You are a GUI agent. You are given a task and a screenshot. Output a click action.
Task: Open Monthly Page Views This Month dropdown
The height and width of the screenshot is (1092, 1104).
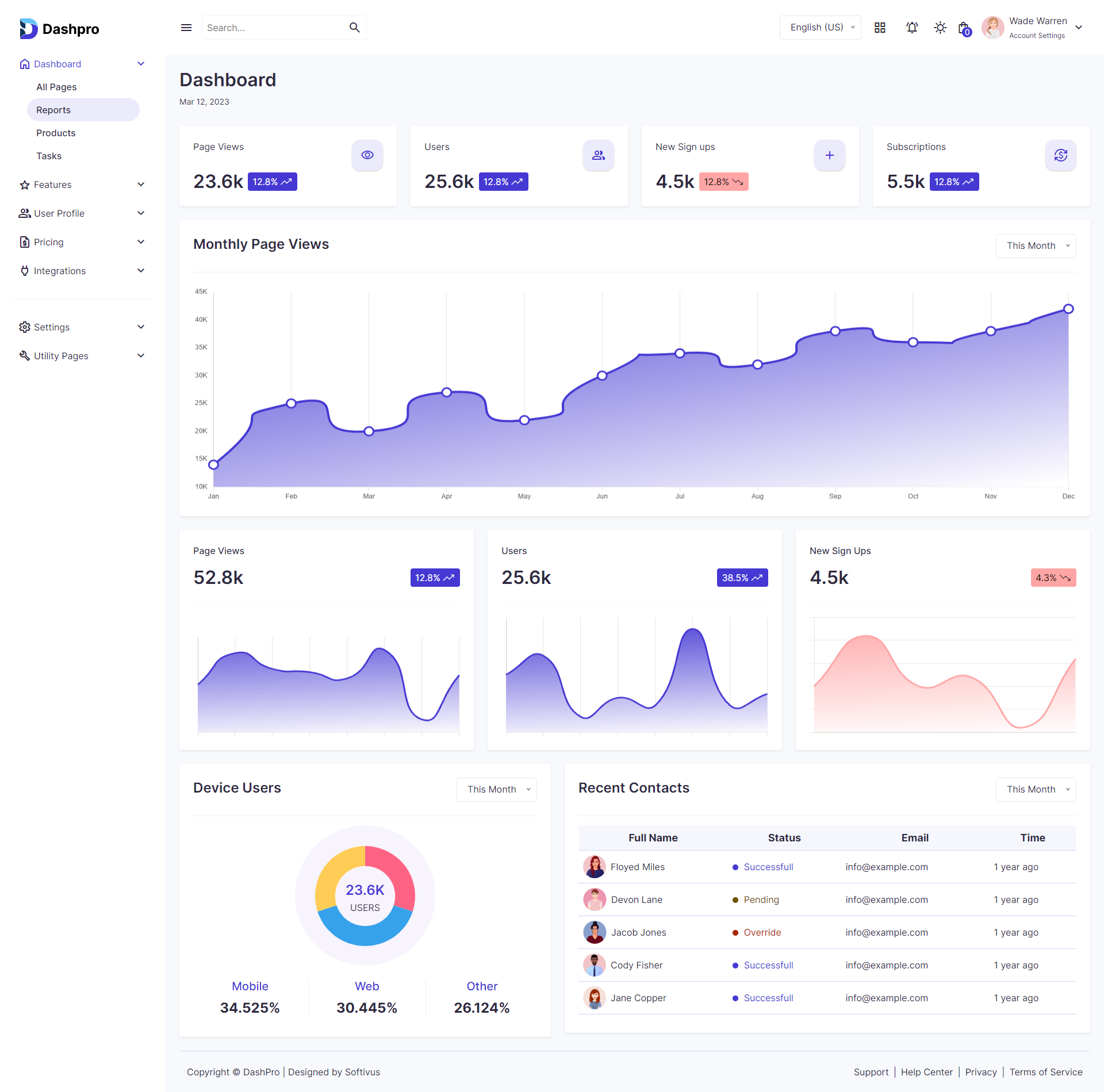(1036, 246)
